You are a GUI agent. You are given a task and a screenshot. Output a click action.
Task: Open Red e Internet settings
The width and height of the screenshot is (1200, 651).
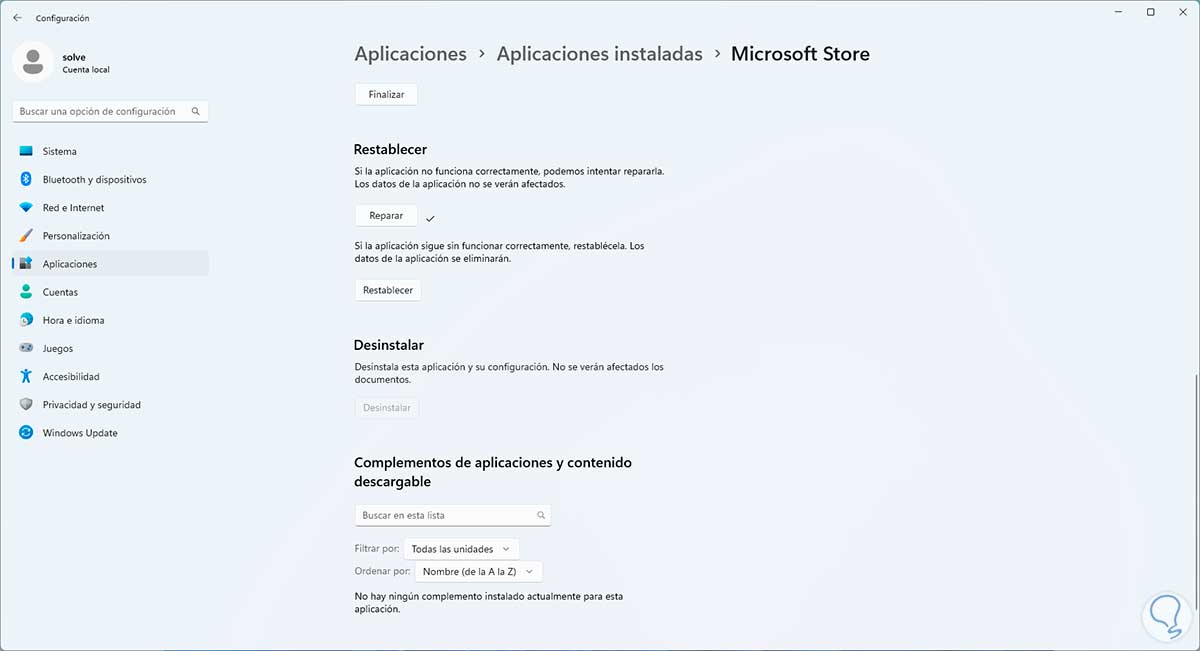click(111, 207)
